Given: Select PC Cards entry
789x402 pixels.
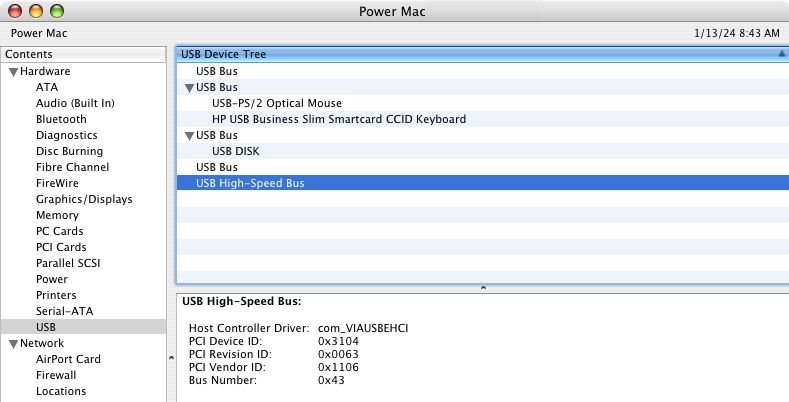Looking at the screenshot, I should (59, 231).
